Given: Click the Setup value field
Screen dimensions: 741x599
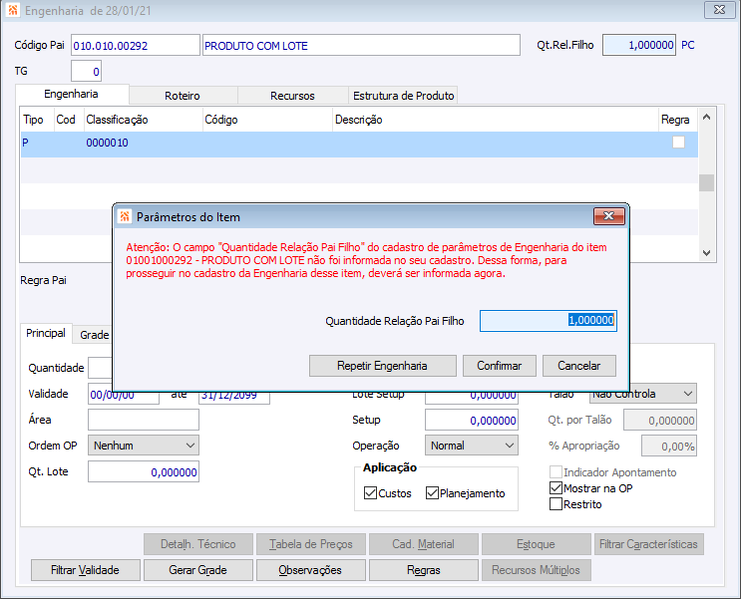Looking at the screenshot, I should point(472,420).
